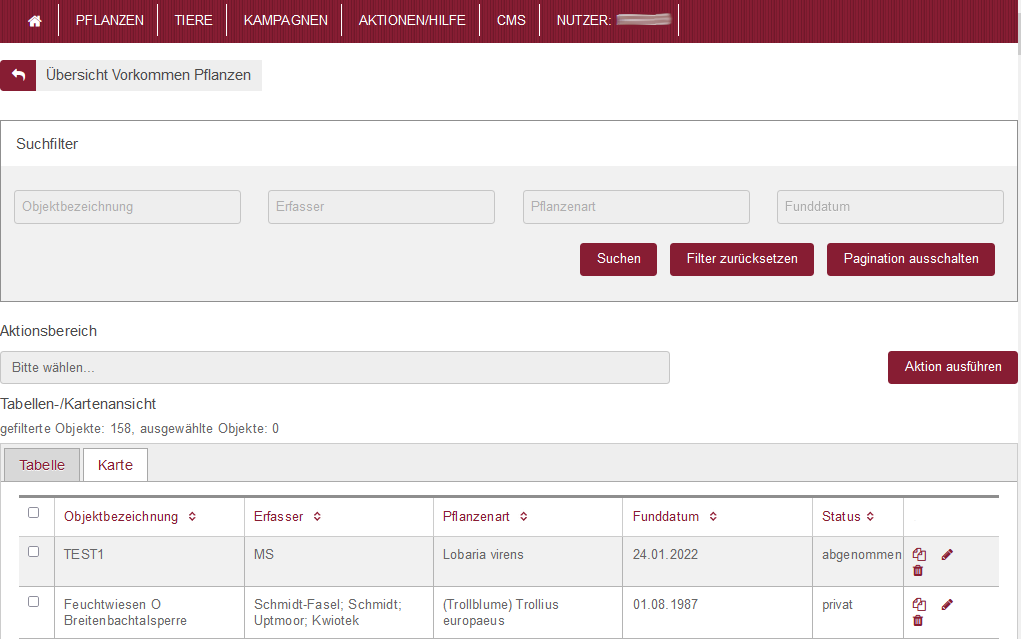The image size is (1021, 639).
Task: Copy the TEST1 row entry
Action: pyautogui.click(x=919, y=554)
